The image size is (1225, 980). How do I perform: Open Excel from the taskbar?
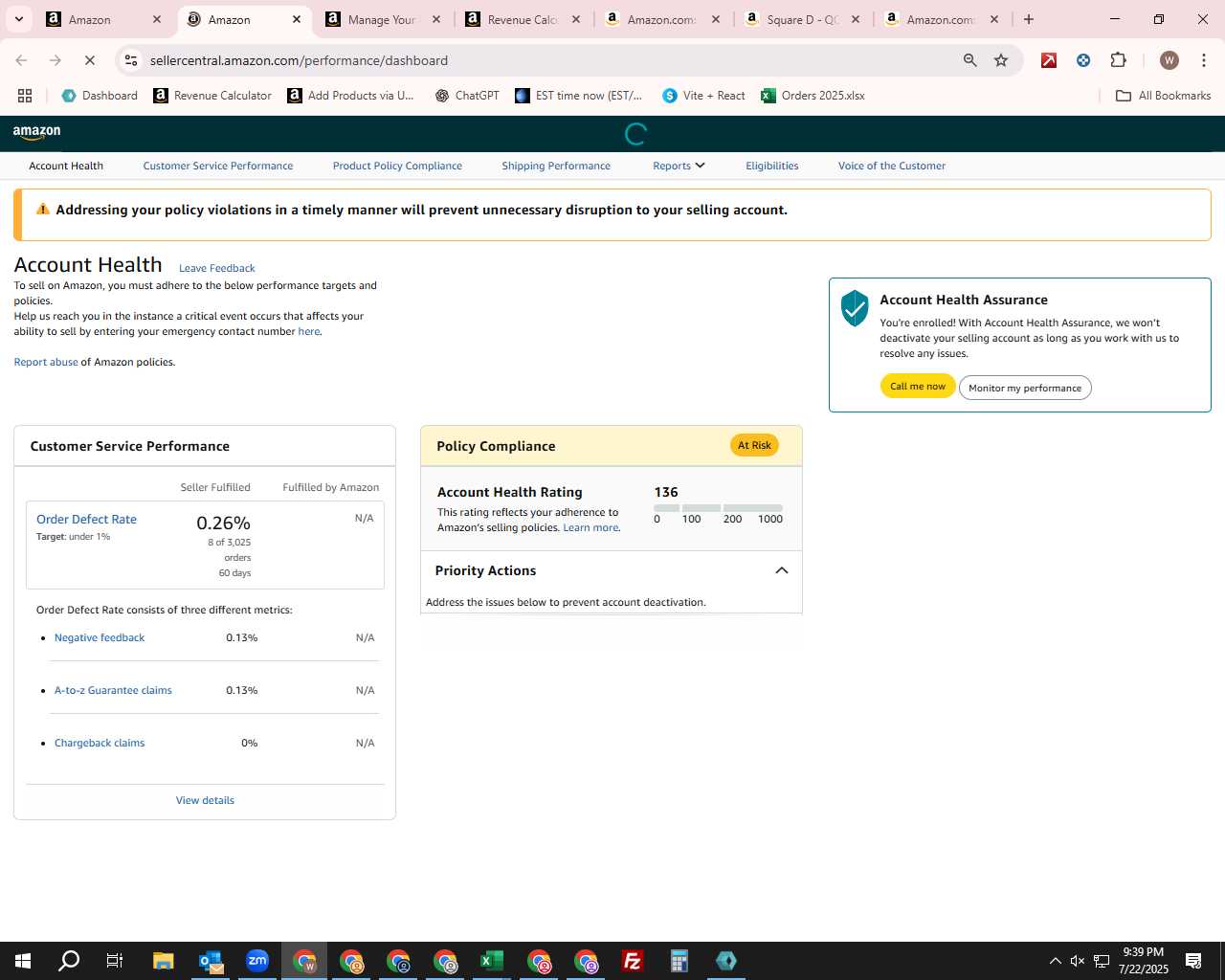[x=492, y=961]
